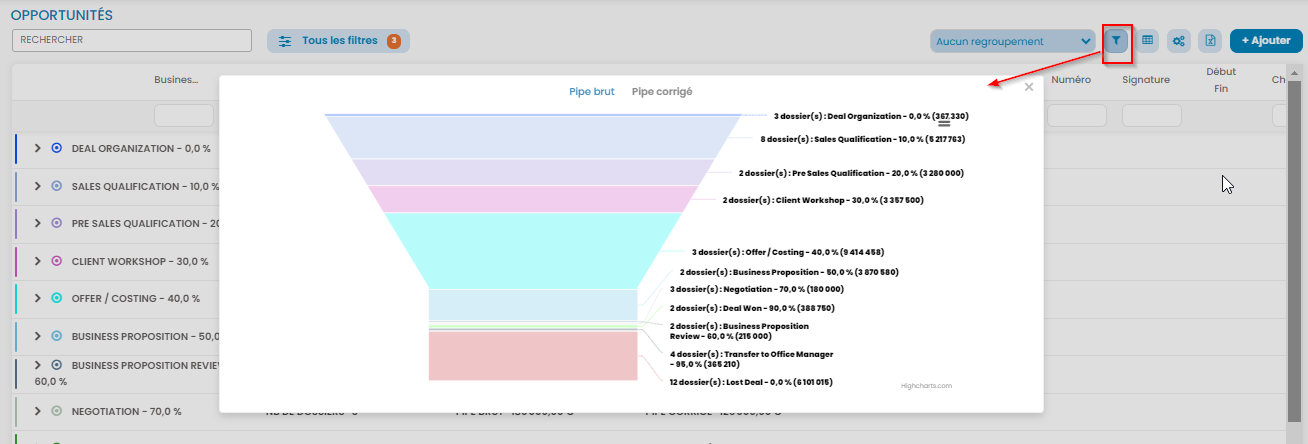Click the settings gears icon
This screenshot has height=444, width=1308.
point(1179,41)
